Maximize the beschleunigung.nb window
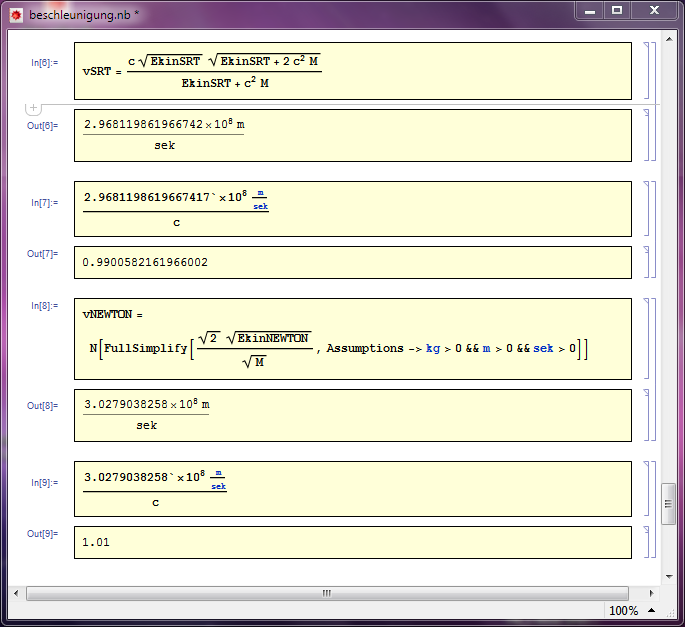 coord(617,10)
